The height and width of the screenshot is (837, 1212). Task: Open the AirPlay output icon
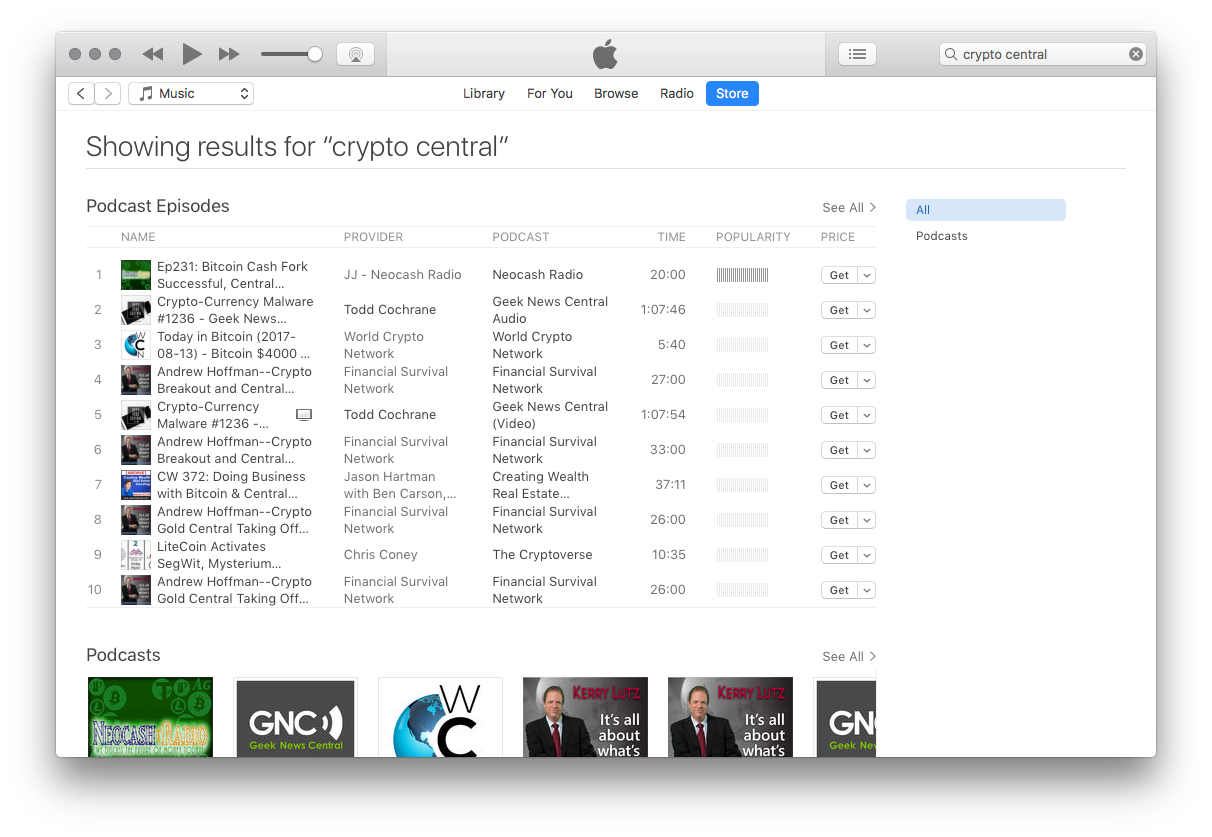point(355,54)
